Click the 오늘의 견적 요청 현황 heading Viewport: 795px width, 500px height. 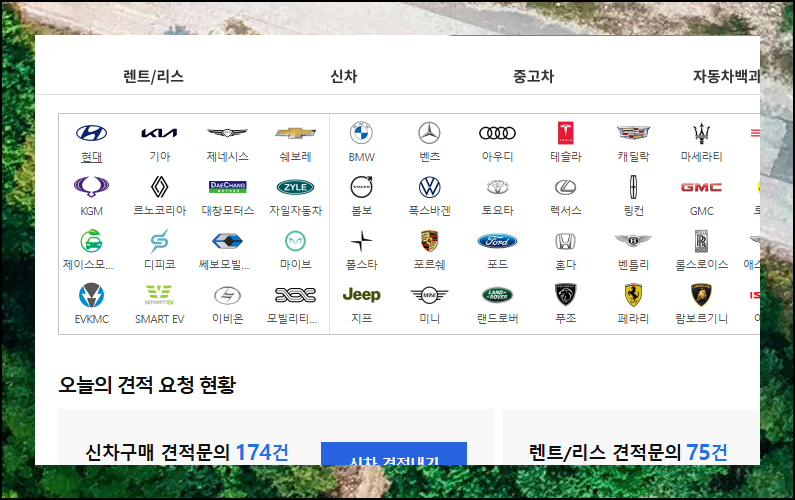point(147,385)
